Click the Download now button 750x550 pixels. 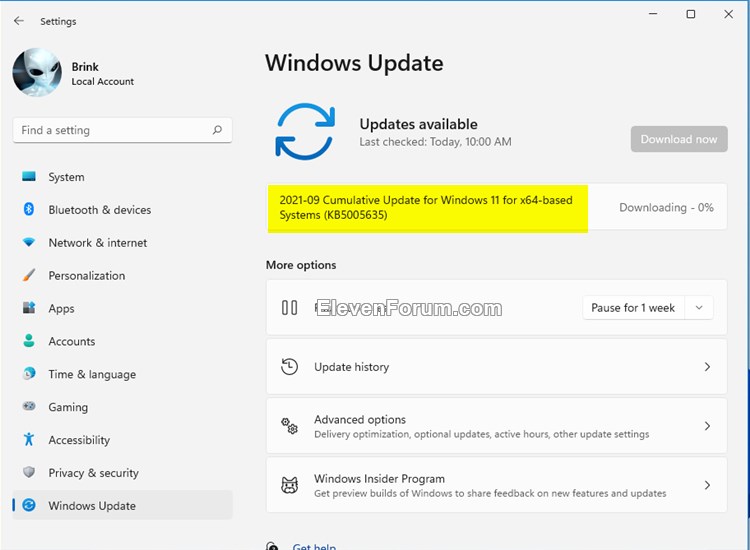pyautogui.click(x=679, y=139)
